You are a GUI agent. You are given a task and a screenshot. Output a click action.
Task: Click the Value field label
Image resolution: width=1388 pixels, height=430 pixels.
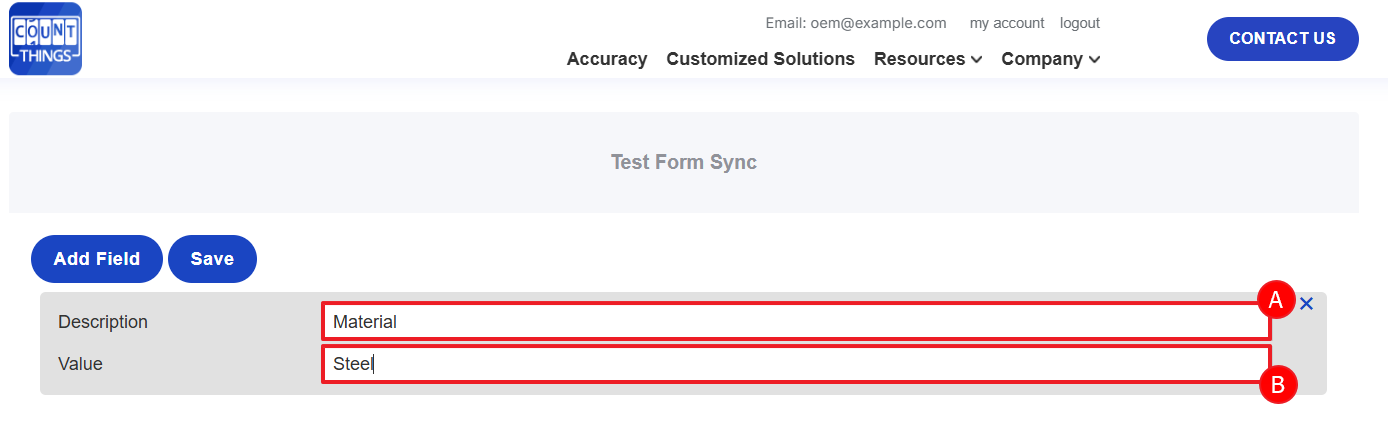coord(80,364)
